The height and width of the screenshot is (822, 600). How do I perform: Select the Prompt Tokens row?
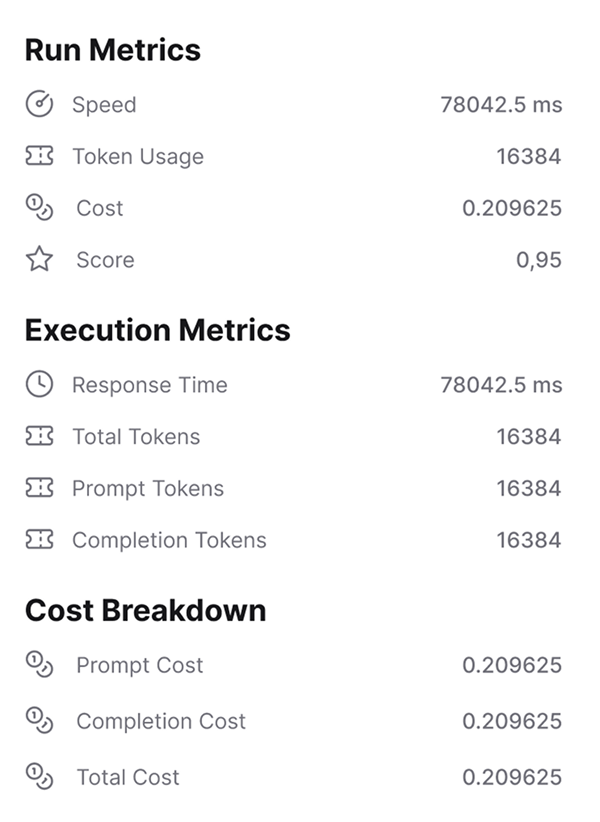300,488
